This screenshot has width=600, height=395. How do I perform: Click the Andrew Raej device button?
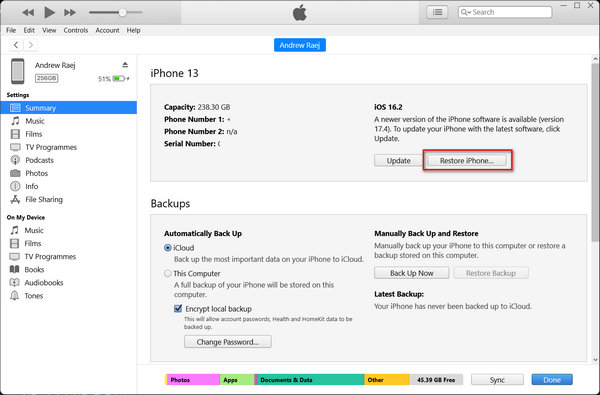click(x=300, y=45)
